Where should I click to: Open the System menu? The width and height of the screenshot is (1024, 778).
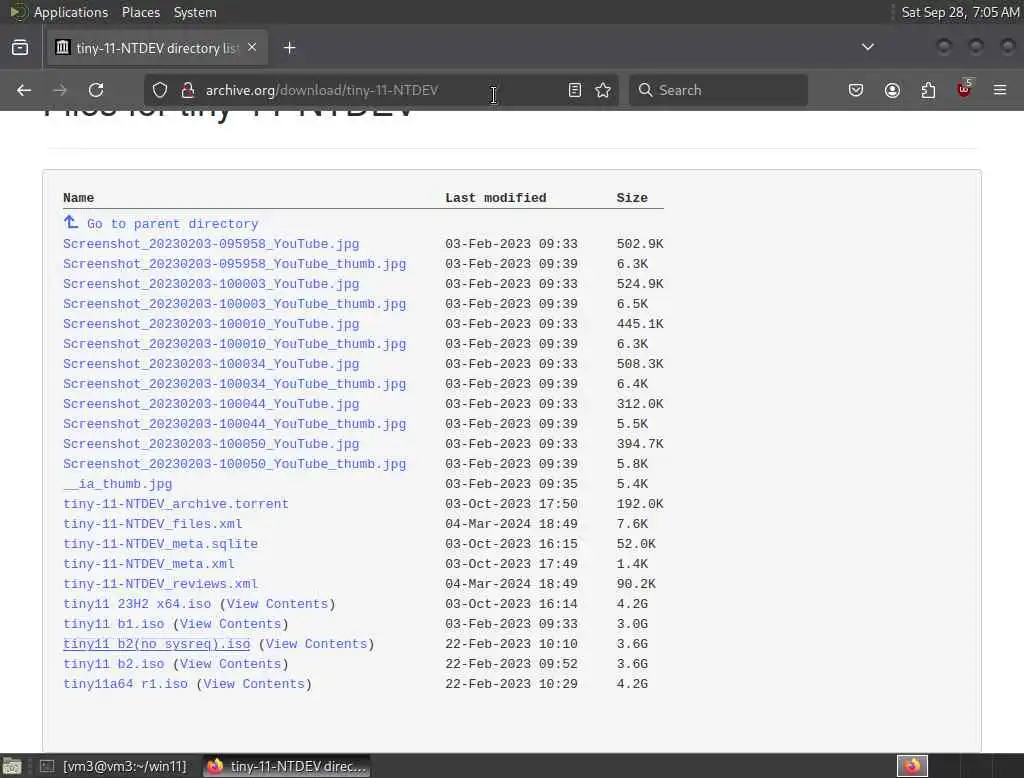[195, 12]
